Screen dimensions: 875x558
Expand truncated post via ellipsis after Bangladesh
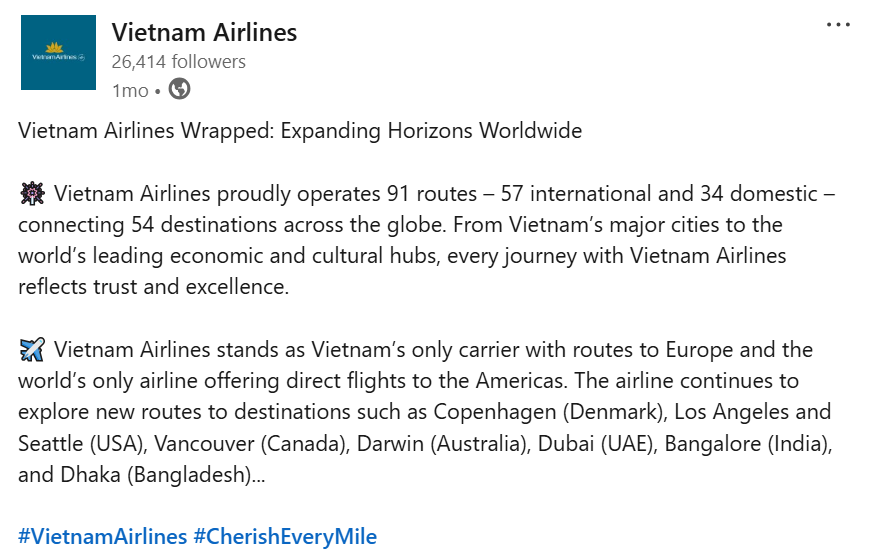[x=258, y=475]
